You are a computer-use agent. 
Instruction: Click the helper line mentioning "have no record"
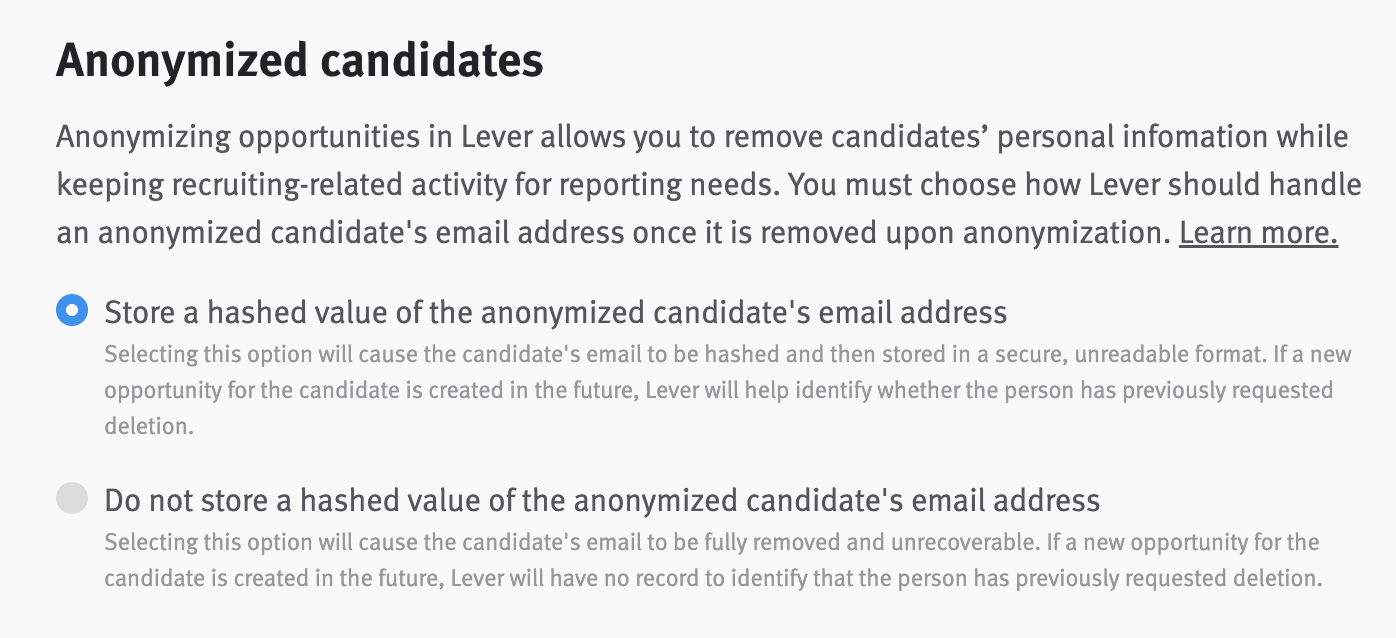pos(713,578)
